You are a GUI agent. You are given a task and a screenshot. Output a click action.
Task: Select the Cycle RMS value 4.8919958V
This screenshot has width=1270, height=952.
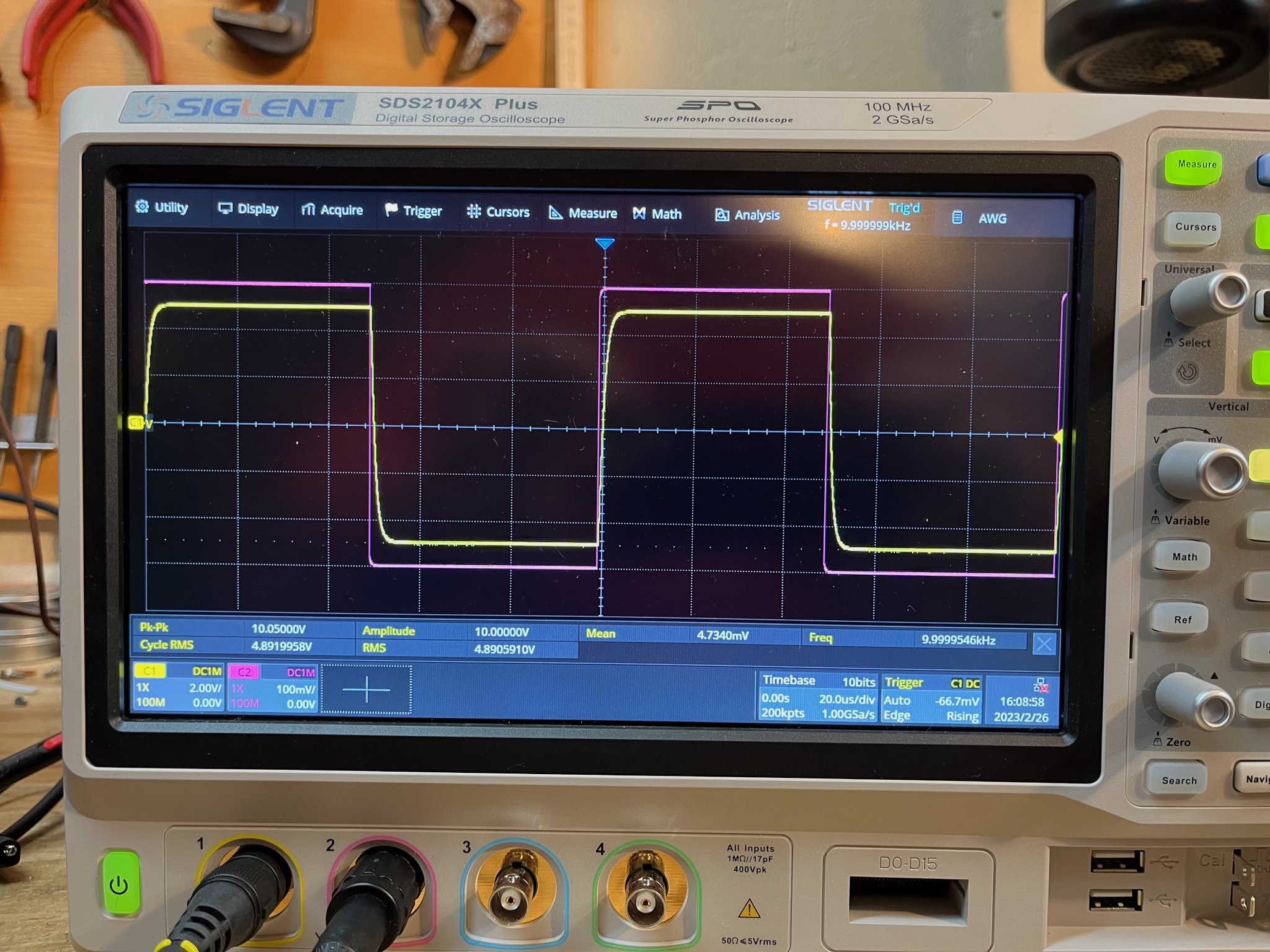(282, 646)
